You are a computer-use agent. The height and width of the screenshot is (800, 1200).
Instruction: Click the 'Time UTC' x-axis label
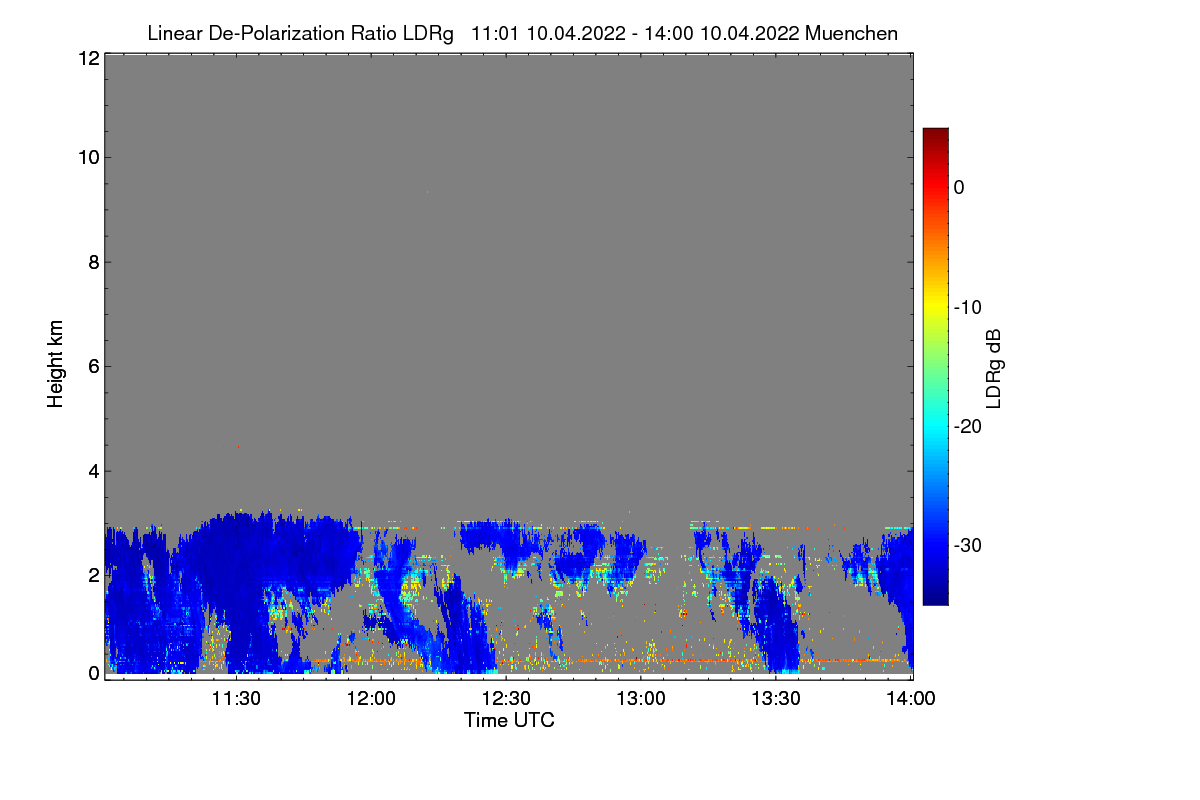(509, 720)
